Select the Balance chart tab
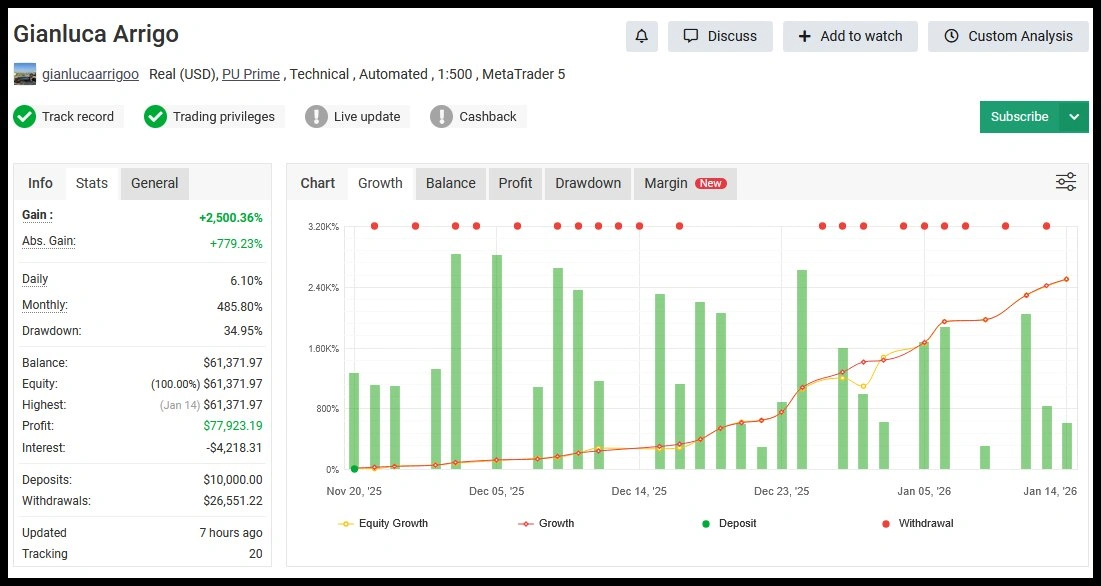This screenshot has width=1101, height=586. point(450,183)
